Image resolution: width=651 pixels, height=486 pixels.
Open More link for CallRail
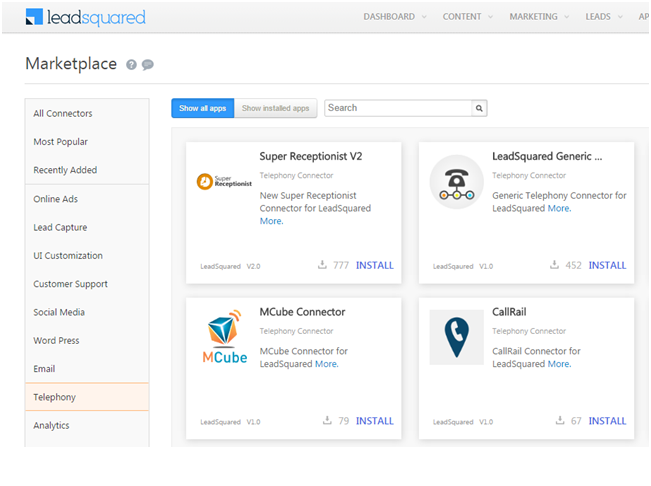[x=559, y=364]
